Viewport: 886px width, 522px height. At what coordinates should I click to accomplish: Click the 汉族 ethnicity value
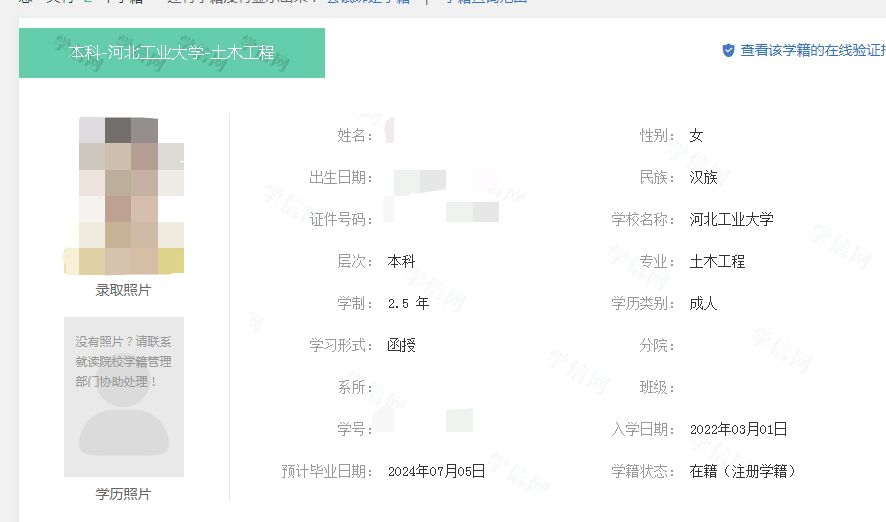point(703,177)
